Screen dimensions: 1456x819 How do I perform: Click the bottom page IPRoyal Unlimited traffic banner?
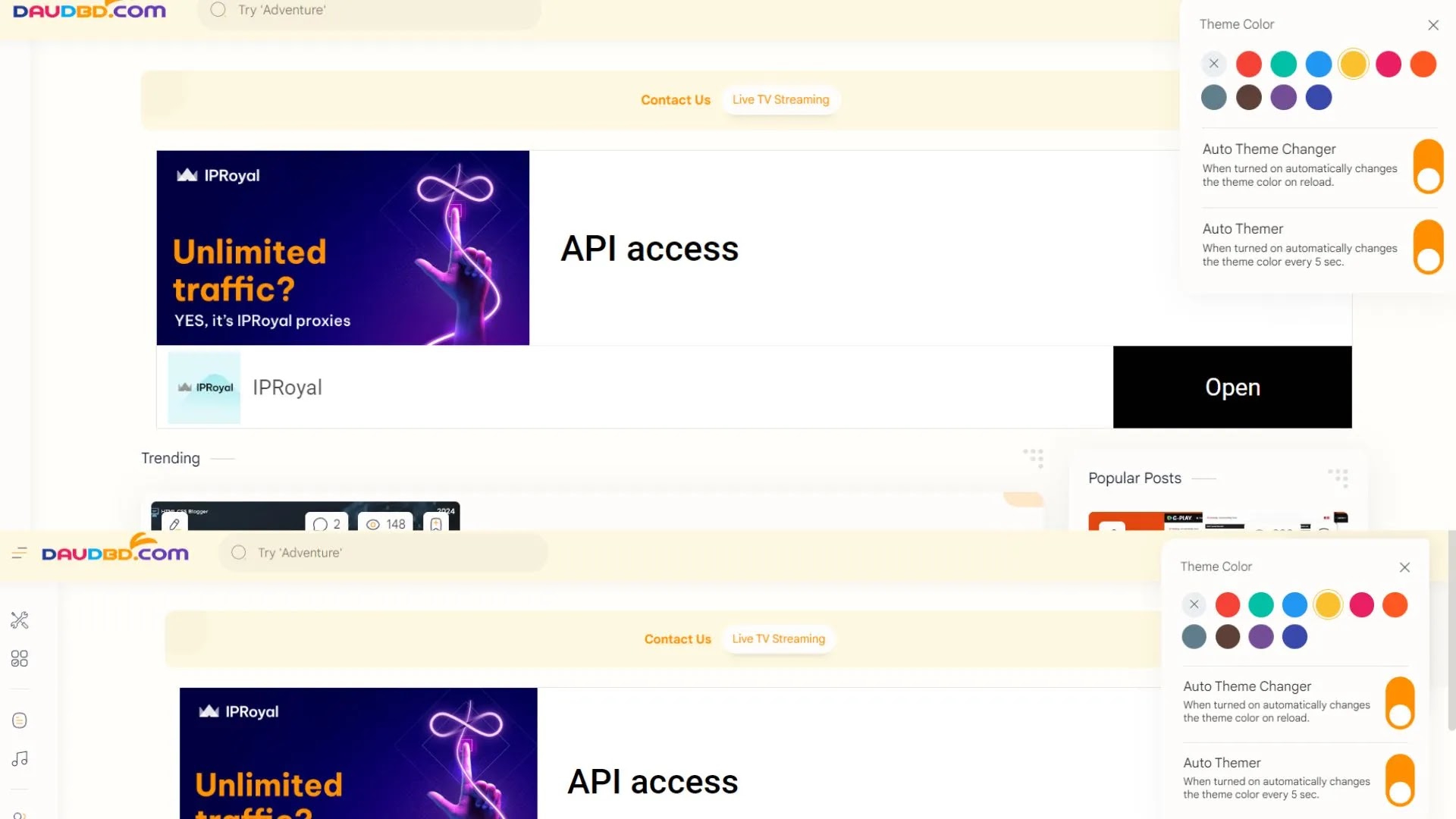(x=359, y=753)
